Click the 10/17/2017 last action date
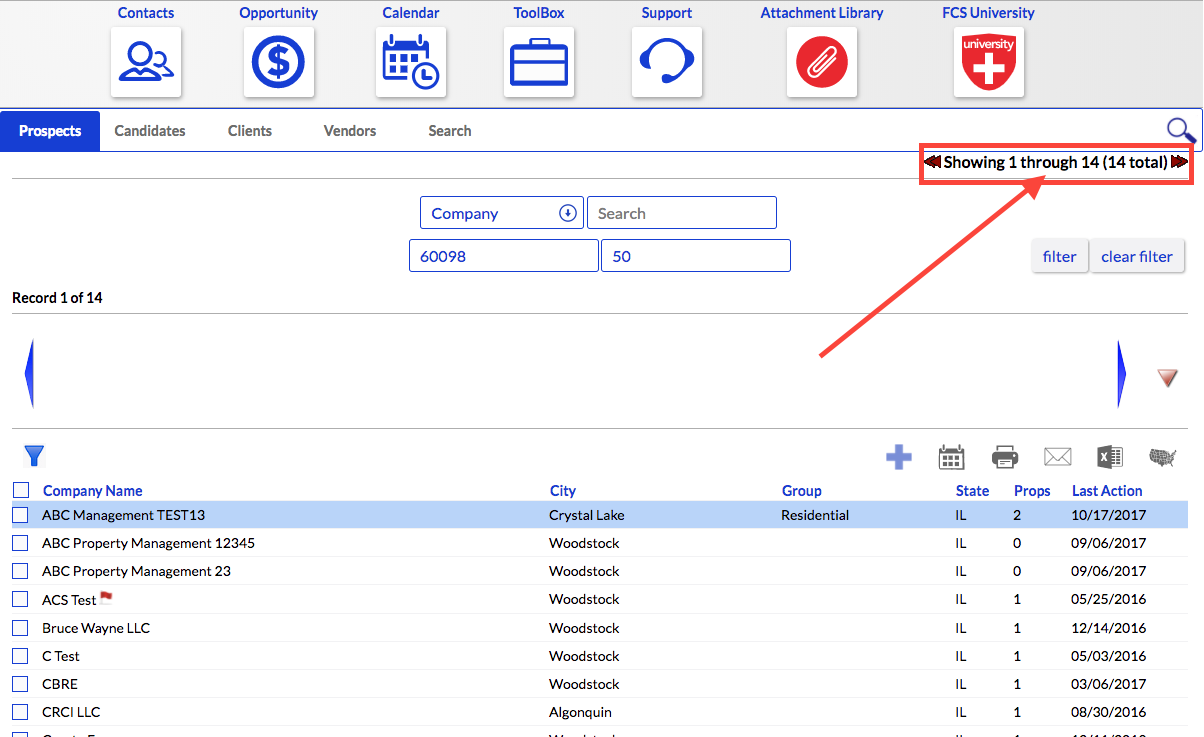 [1109, 515]
